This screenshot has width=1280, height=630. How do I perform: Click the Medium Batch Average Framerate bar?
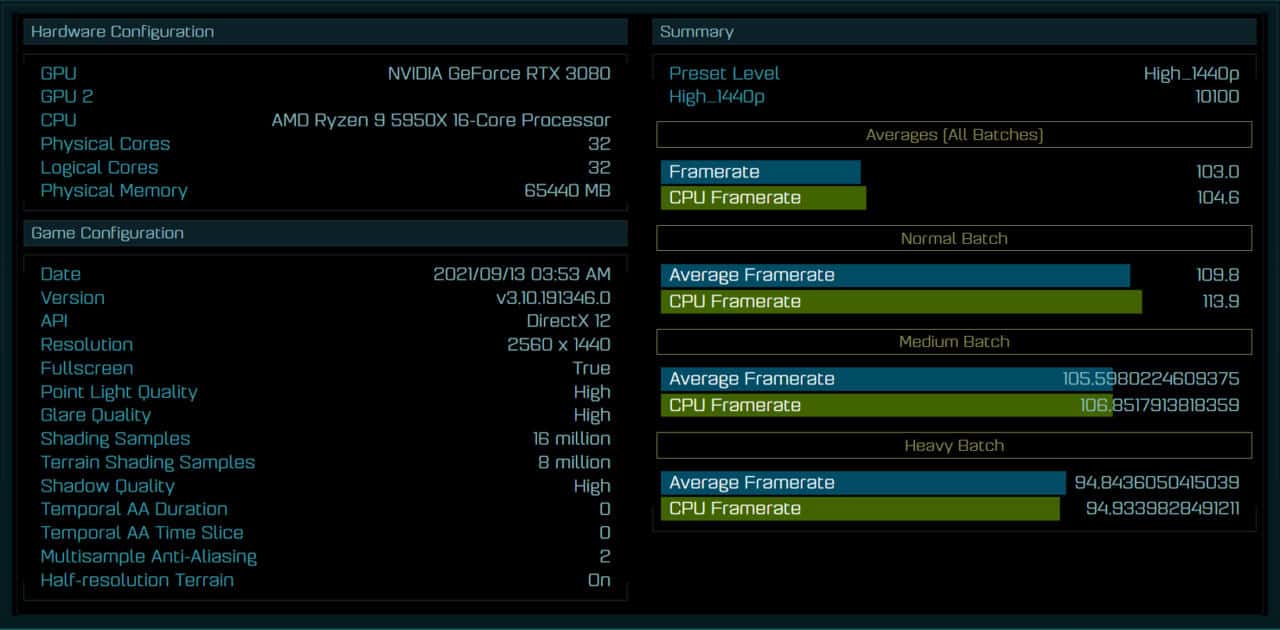tap(886, 379)
